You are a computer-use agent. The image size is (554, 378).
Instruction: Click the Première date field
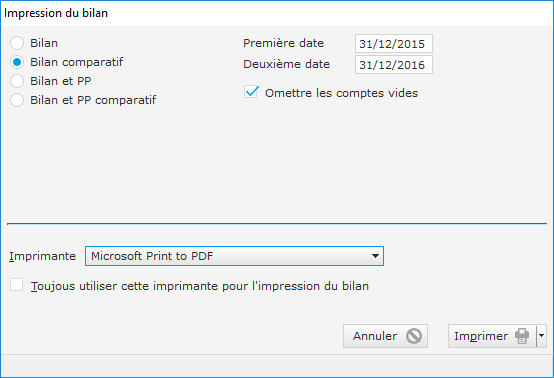click(x=394, y=43)
